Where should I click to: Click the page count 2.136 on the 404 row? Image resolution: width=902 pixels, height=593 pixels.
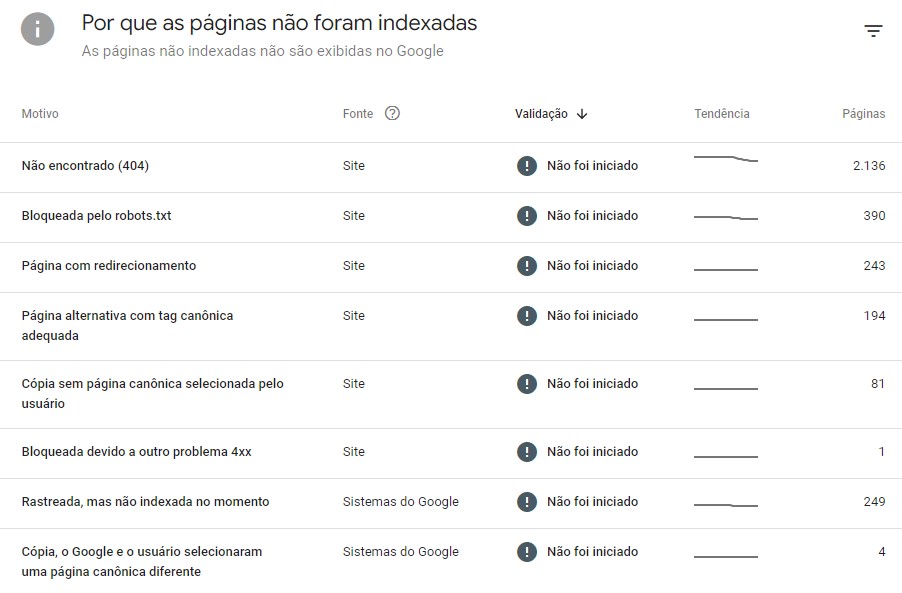tap(868, 165)
